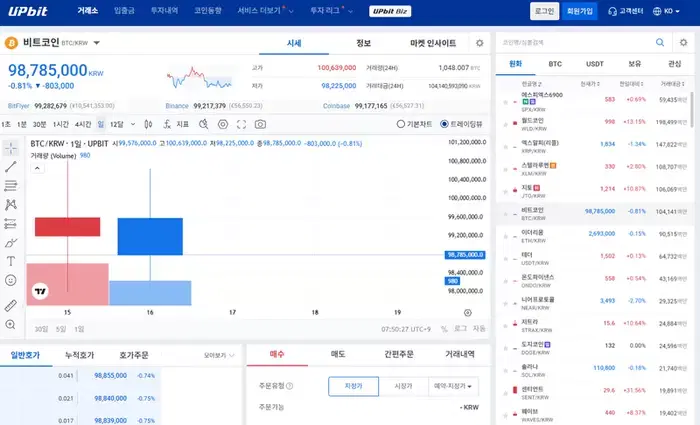Image resolution: width=700 pixels, height=425 pixels.
Task: Switch to the 정보 tab
Action: 363,43
